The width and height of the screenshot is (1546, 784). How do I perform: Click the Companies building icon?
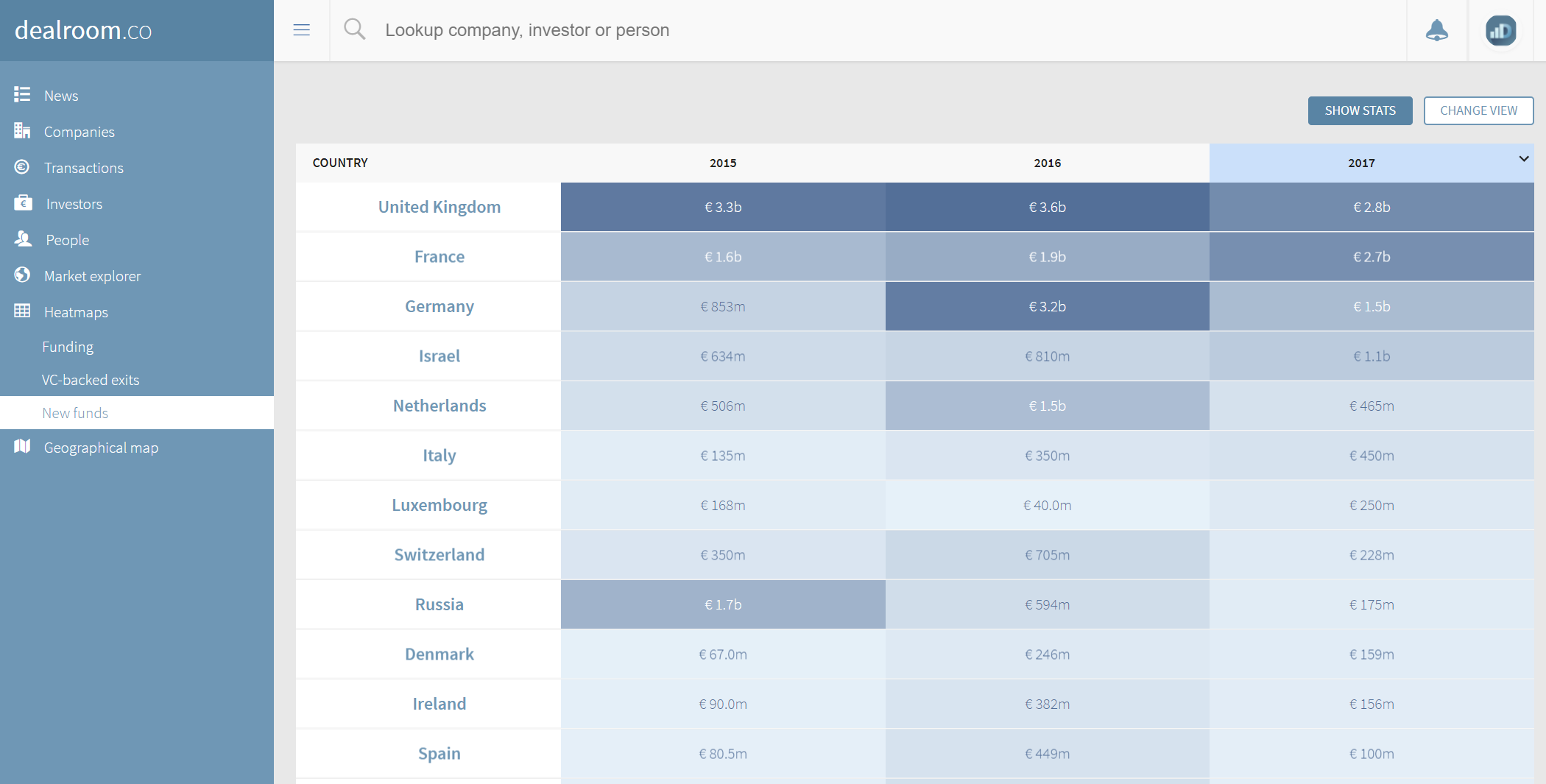click(22, 131)
